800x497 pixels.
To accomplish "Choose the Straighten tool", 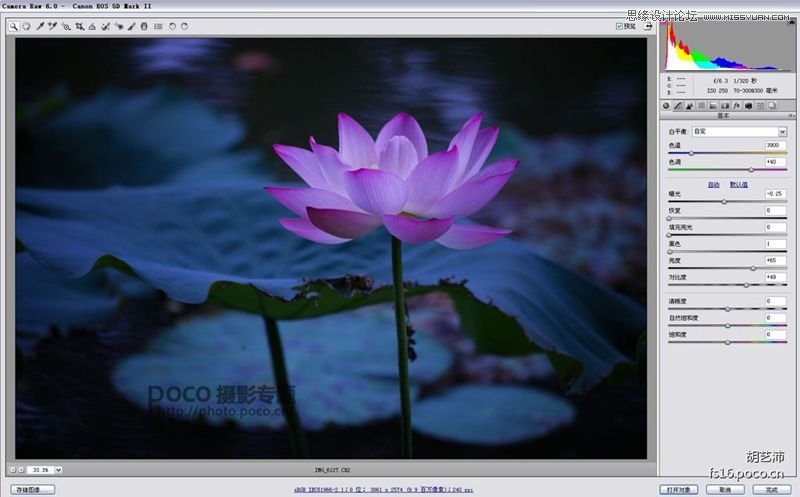I will point(92,26).
